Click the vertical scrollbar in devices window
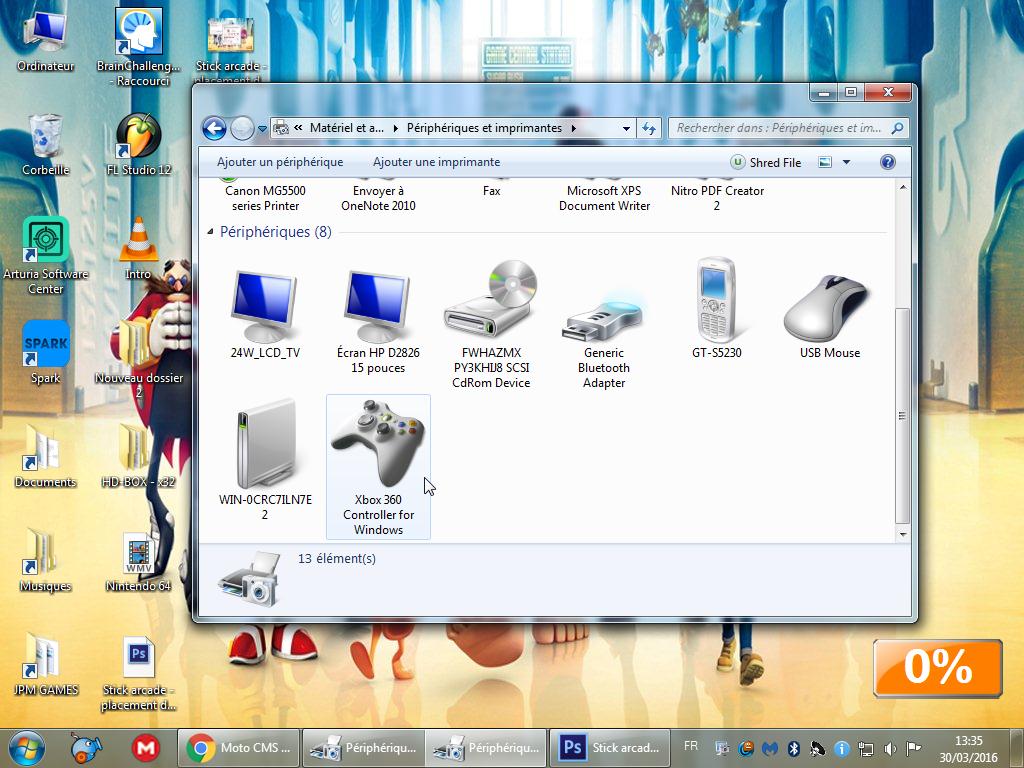 (x=903, y=414)
